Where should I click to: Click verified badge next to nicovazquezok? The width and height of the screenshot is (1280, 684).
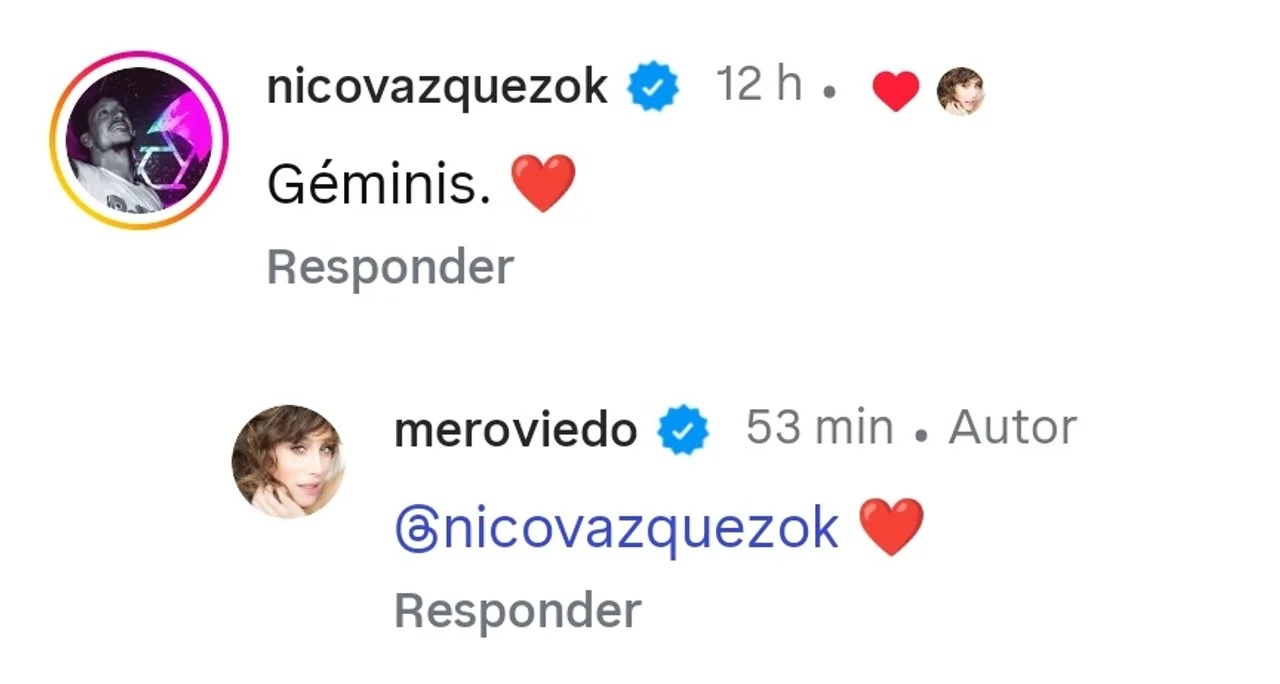[653, 89]
